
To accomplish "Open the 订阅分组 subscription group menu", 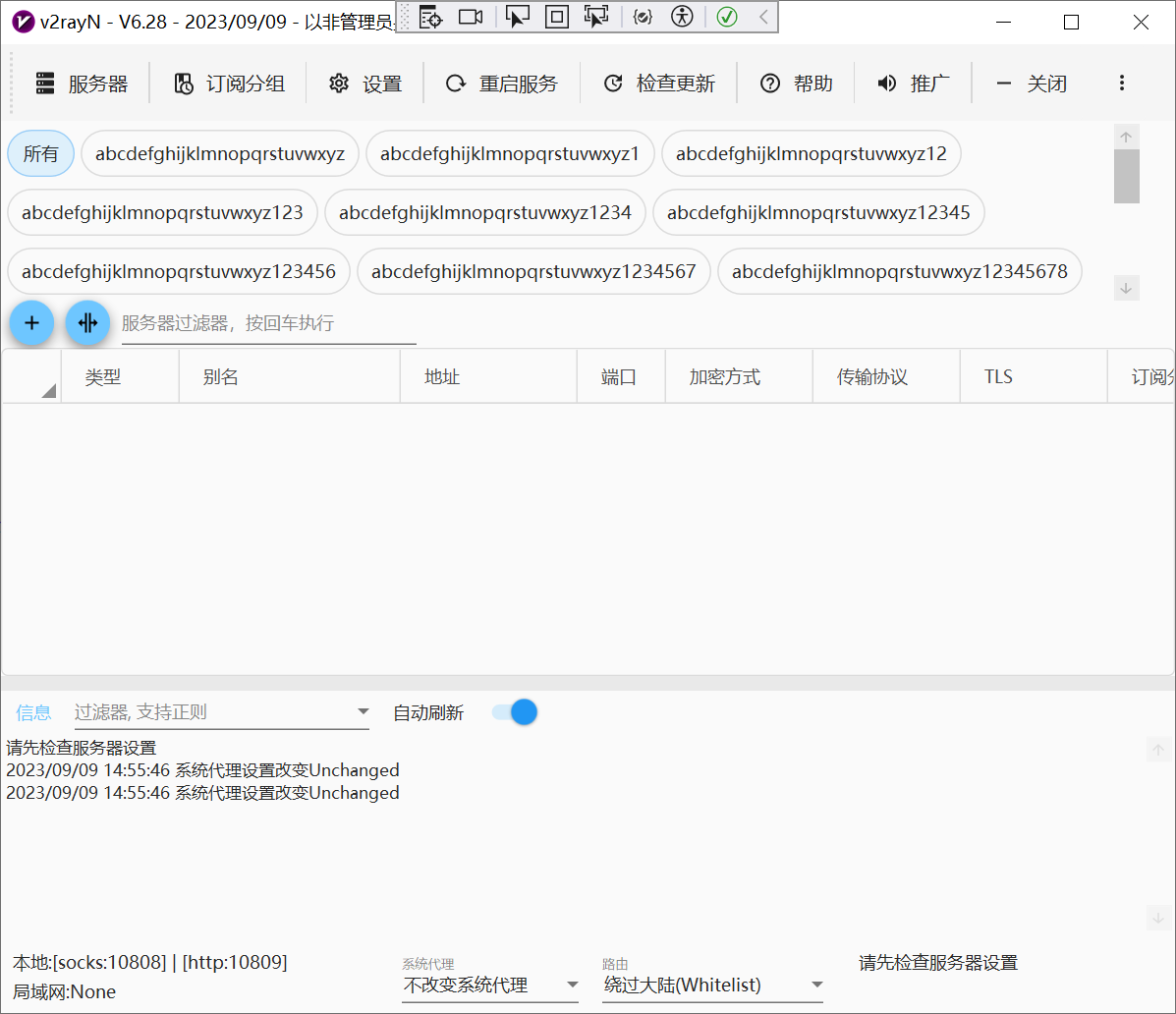I will (230, 84).
